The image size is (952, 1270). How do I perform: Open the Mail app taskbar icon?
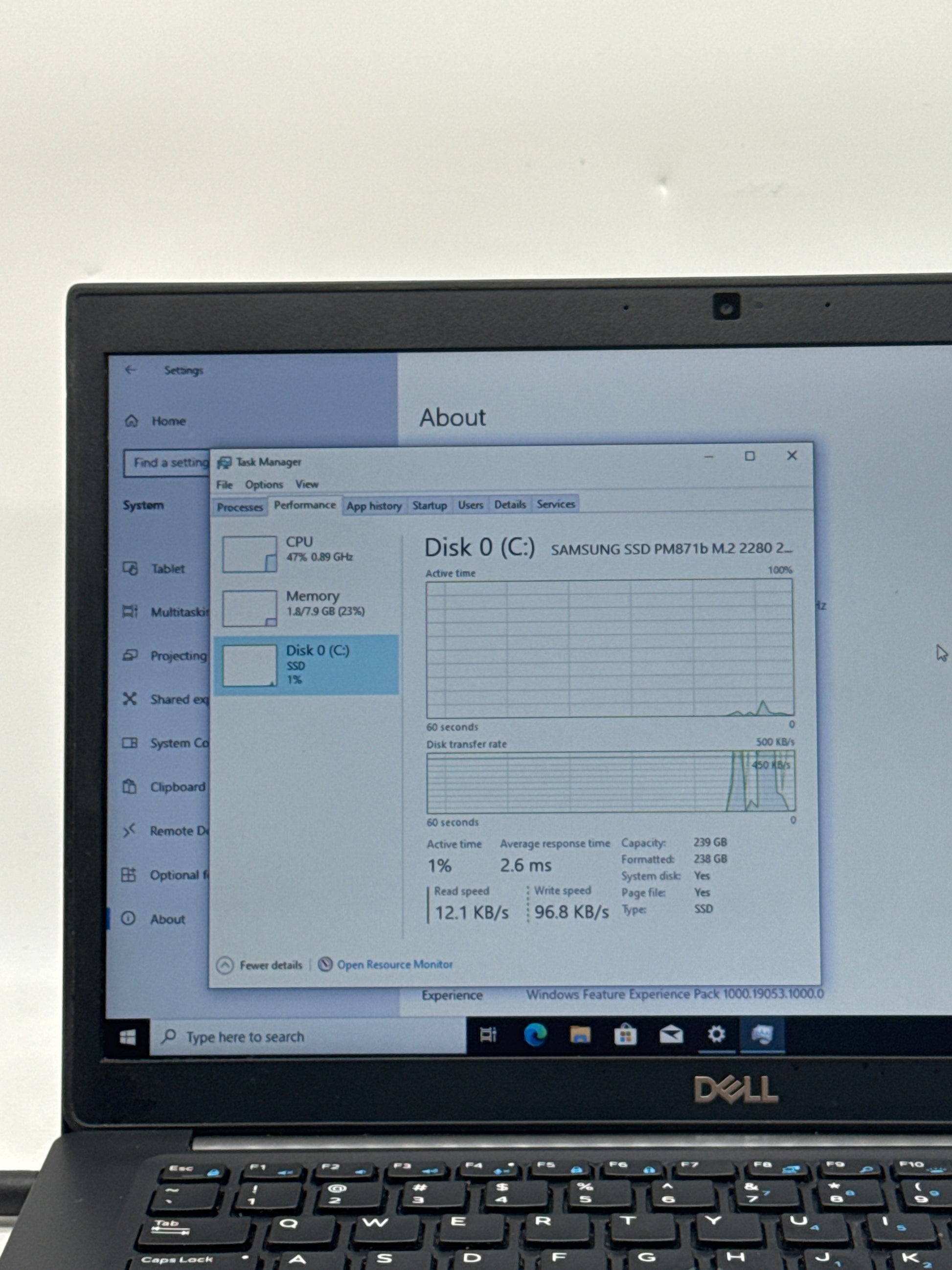670,1035
